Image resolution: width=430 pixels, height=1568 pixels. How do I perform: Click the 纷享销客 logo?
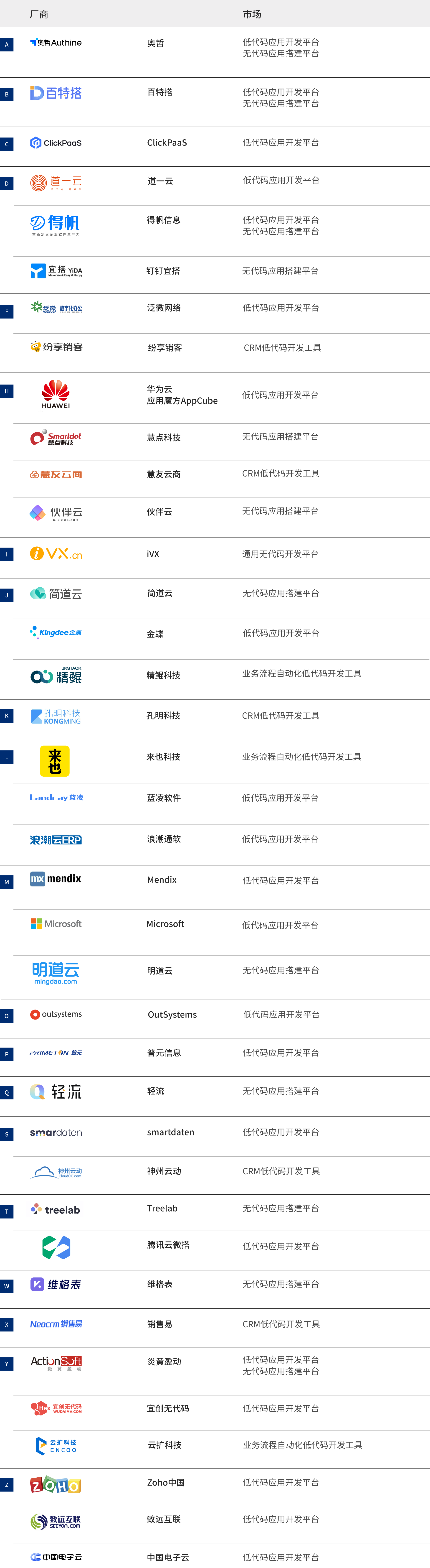[57, 347]
